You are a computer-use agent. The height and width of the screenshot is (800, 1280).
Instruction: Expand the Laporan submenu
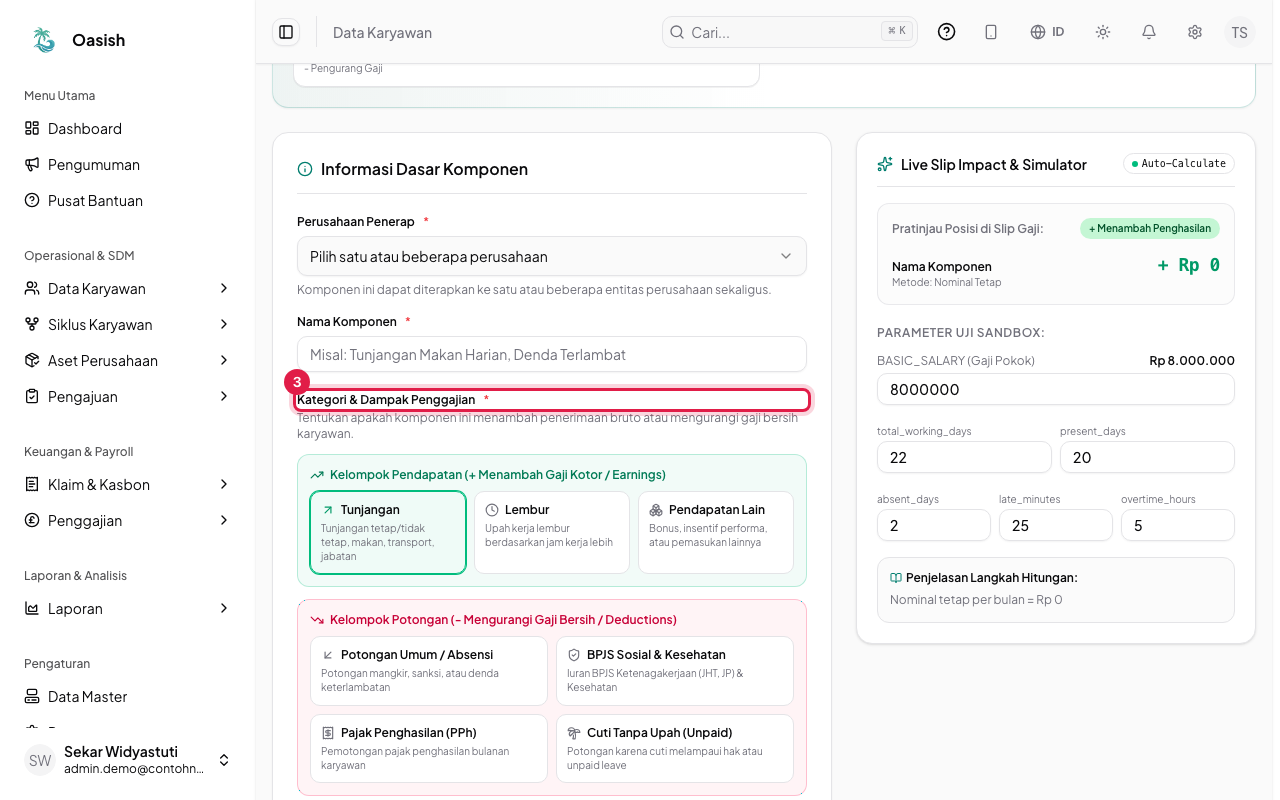point(128,609)
